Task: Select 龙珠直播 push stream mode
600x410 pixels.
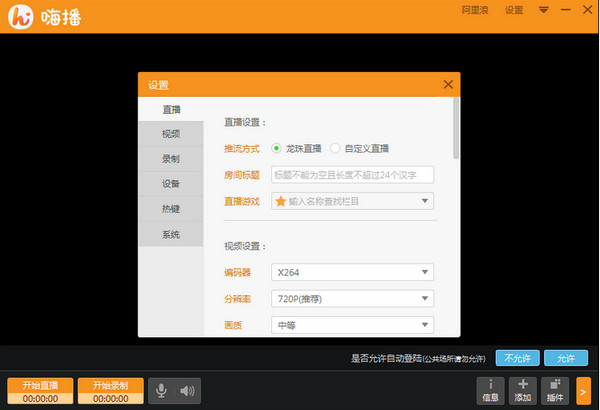Action: click(x=277, y=148)
